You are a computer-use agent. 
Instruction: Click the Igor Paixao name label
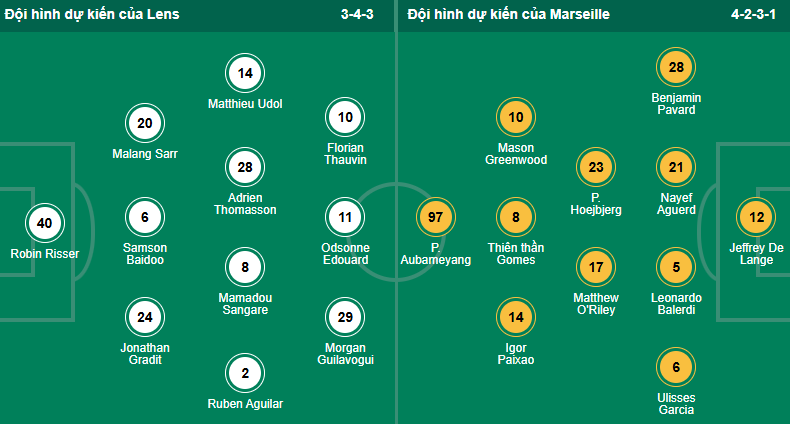(x=516, y=352)
